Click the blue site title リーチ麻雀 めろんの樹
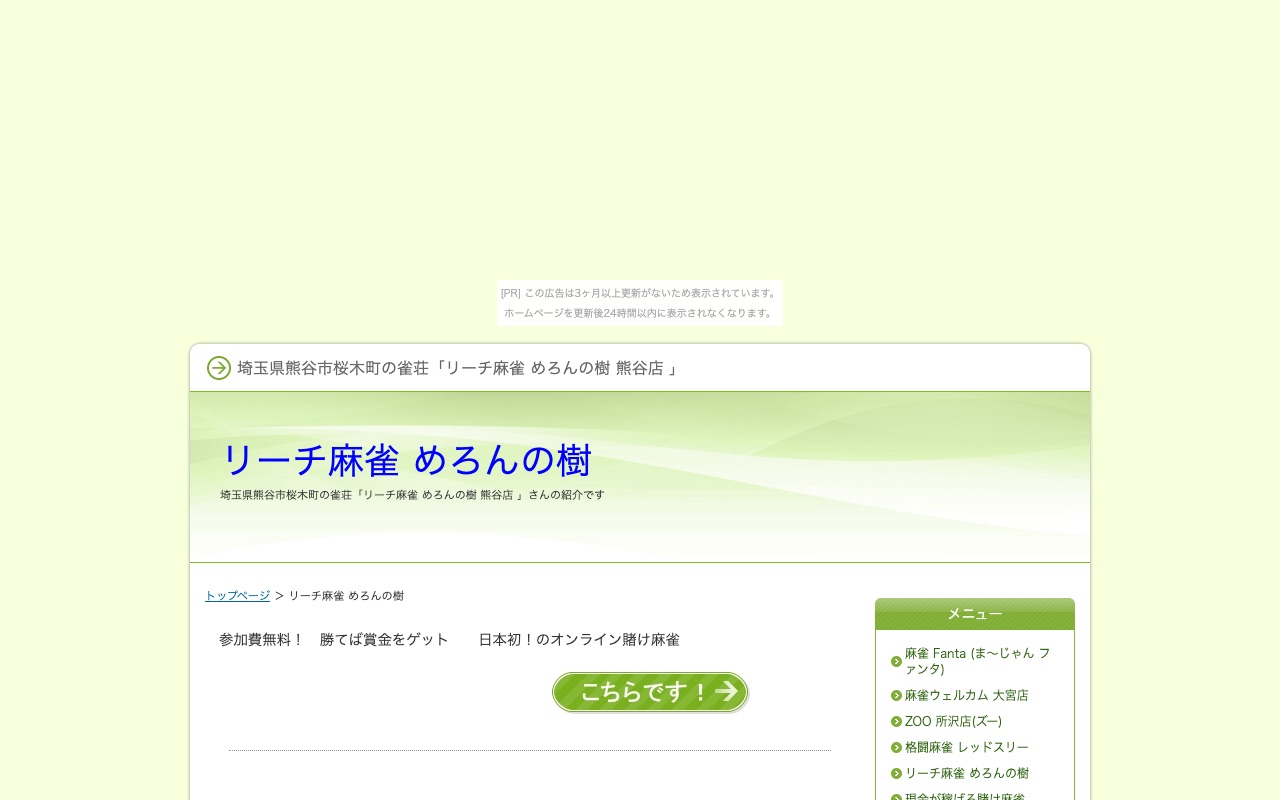 406,459
